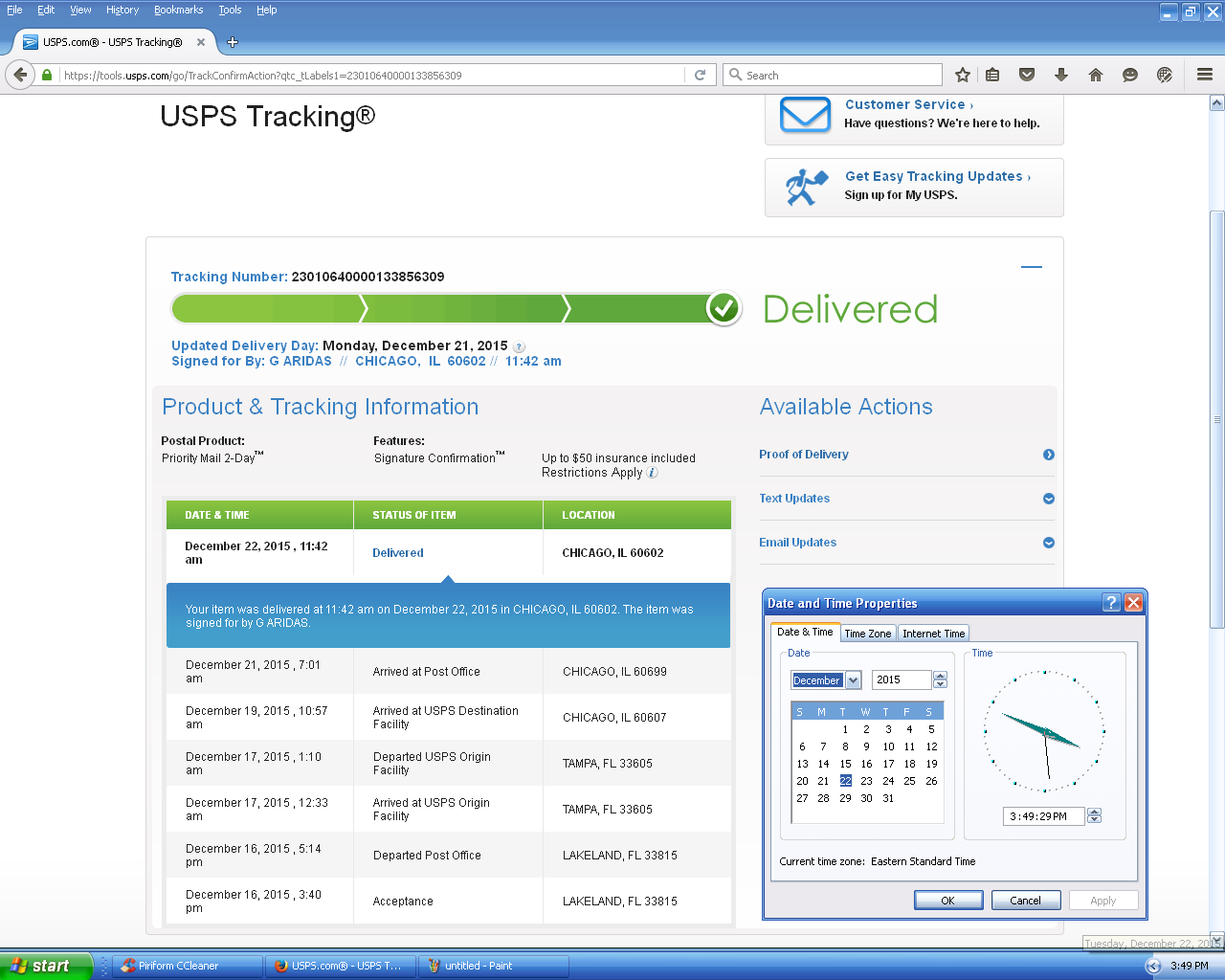Click the system tray clock 3:49 PM
Viewport: 1225px width, 980px height.
(1189, 966)
